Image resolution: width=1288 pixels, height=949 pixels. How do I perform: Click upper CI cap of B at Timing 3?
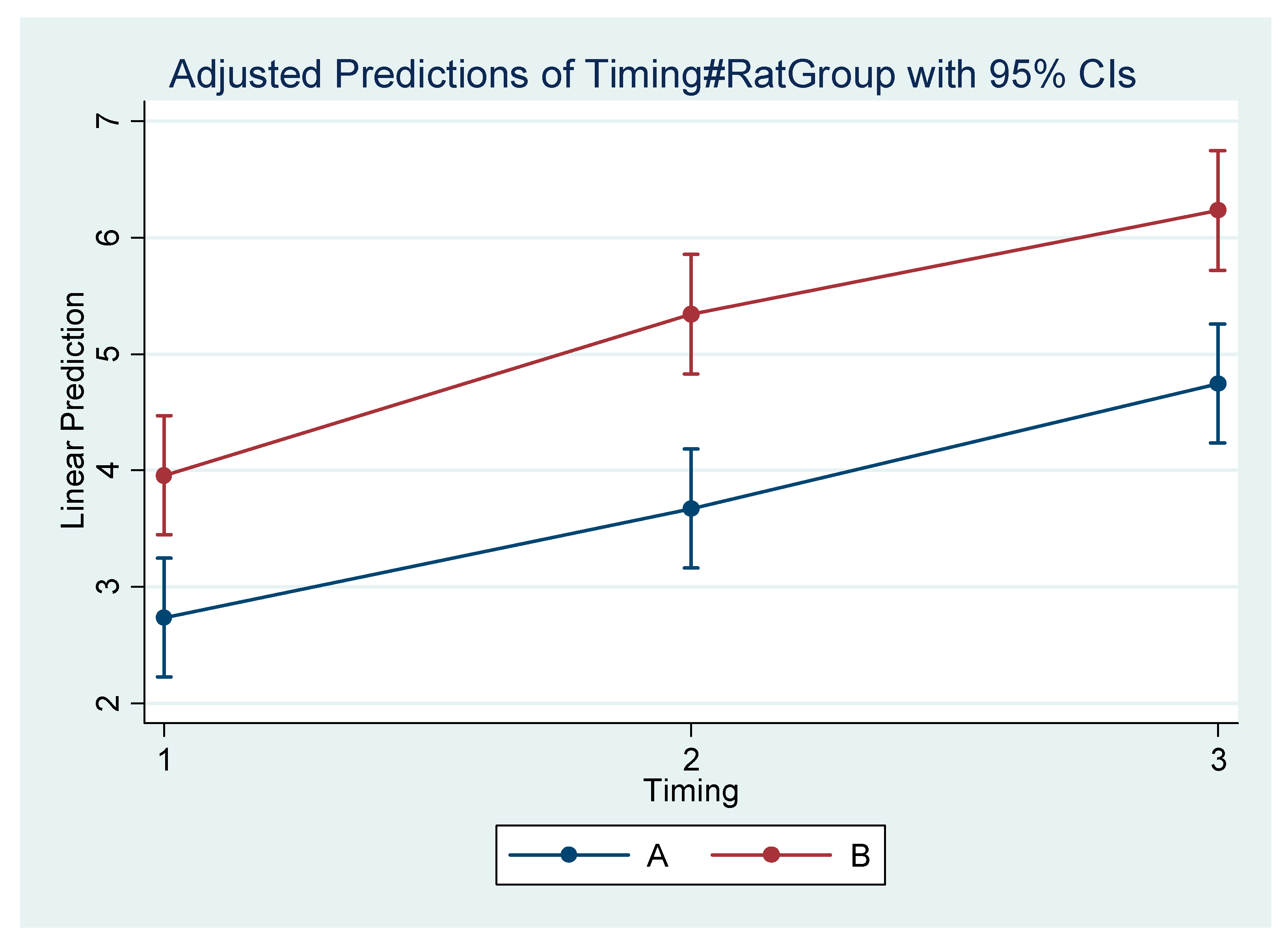(1218, 150)
